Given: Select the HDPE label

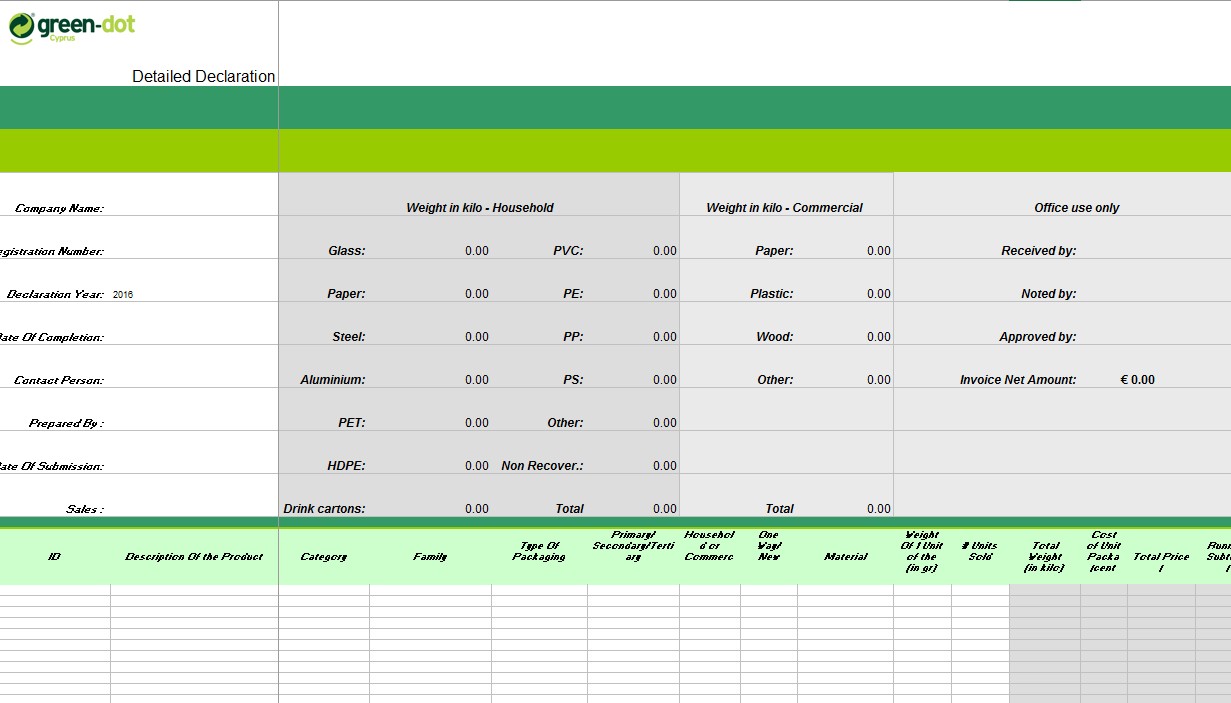Looking at the screenshot, I should 346,466.
